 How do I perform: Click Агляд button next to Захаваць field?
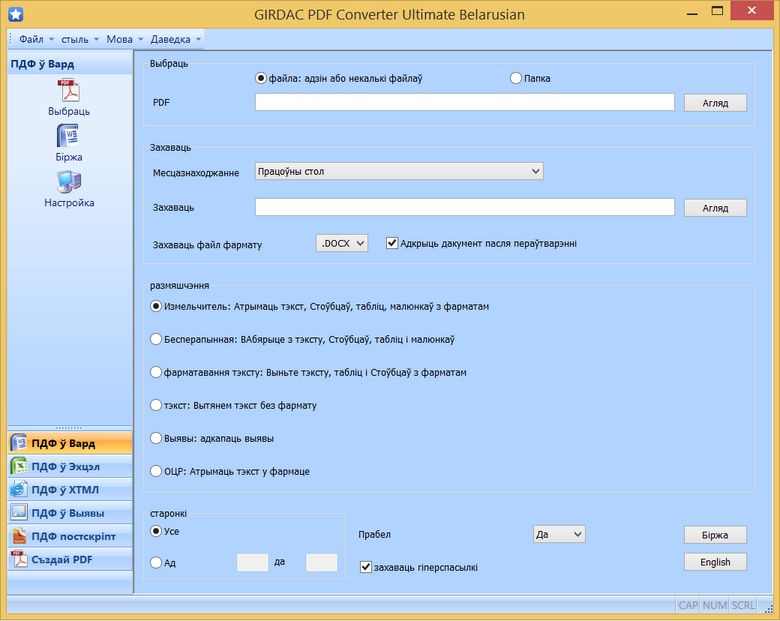point(715,208)
